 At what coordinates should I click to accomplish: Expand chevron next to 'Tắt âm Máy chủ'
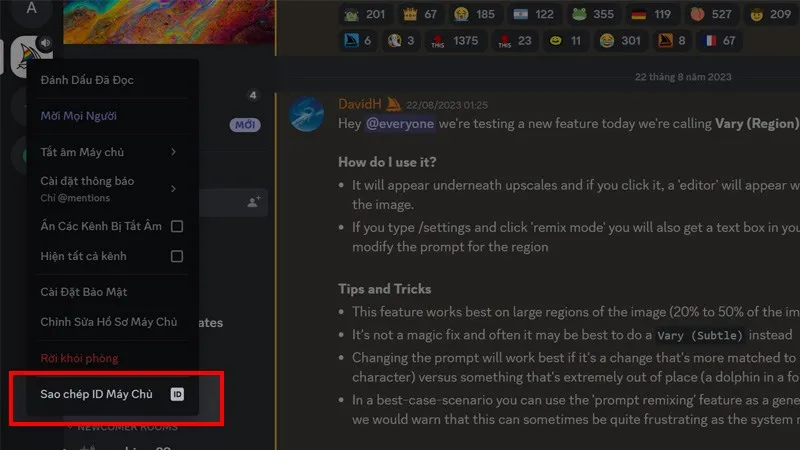(173, 152)
